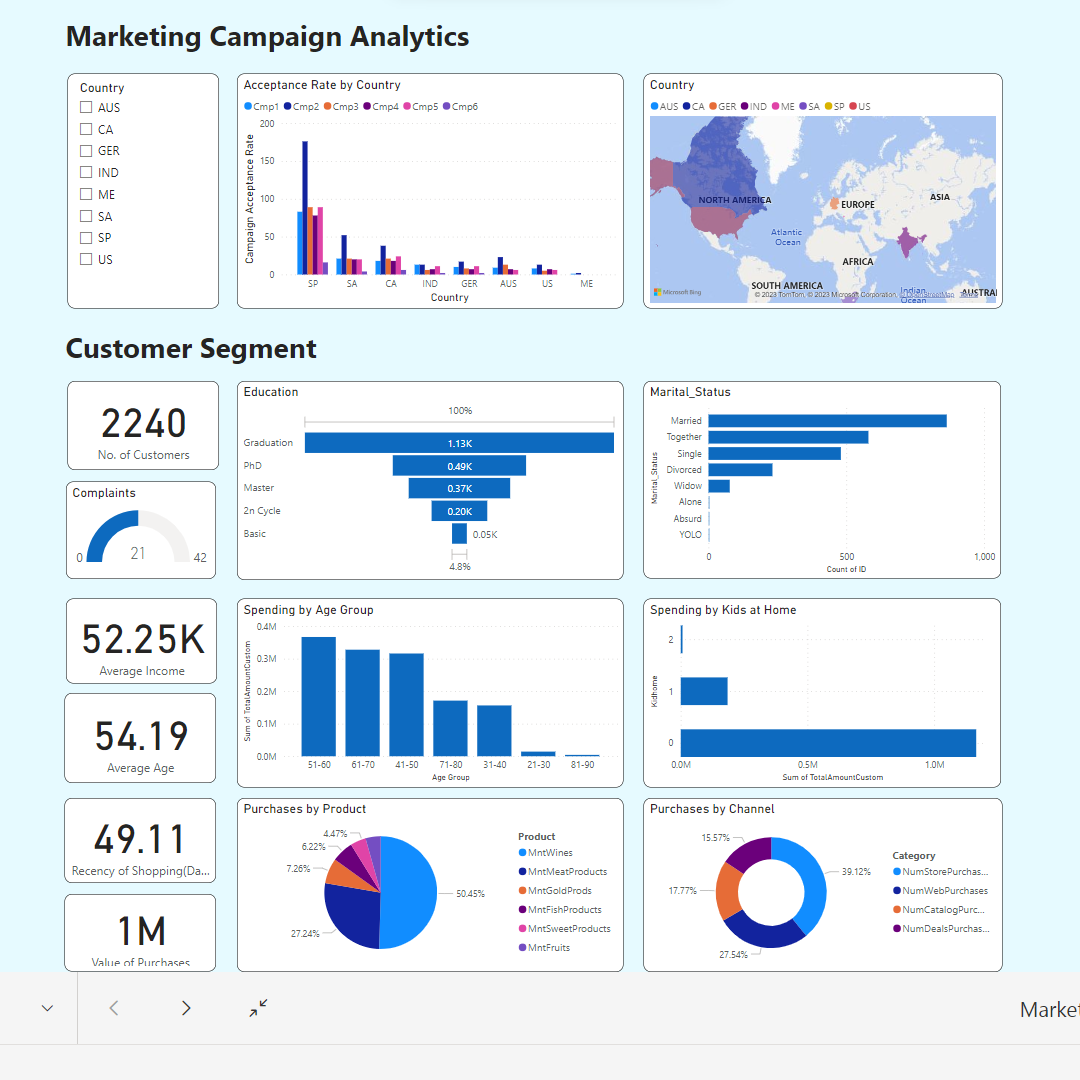The width and height of the screenshot is (1080, 1080).
Task: Select the Marketing page tab at bottom right
Action: [x=1048, y=1009]
